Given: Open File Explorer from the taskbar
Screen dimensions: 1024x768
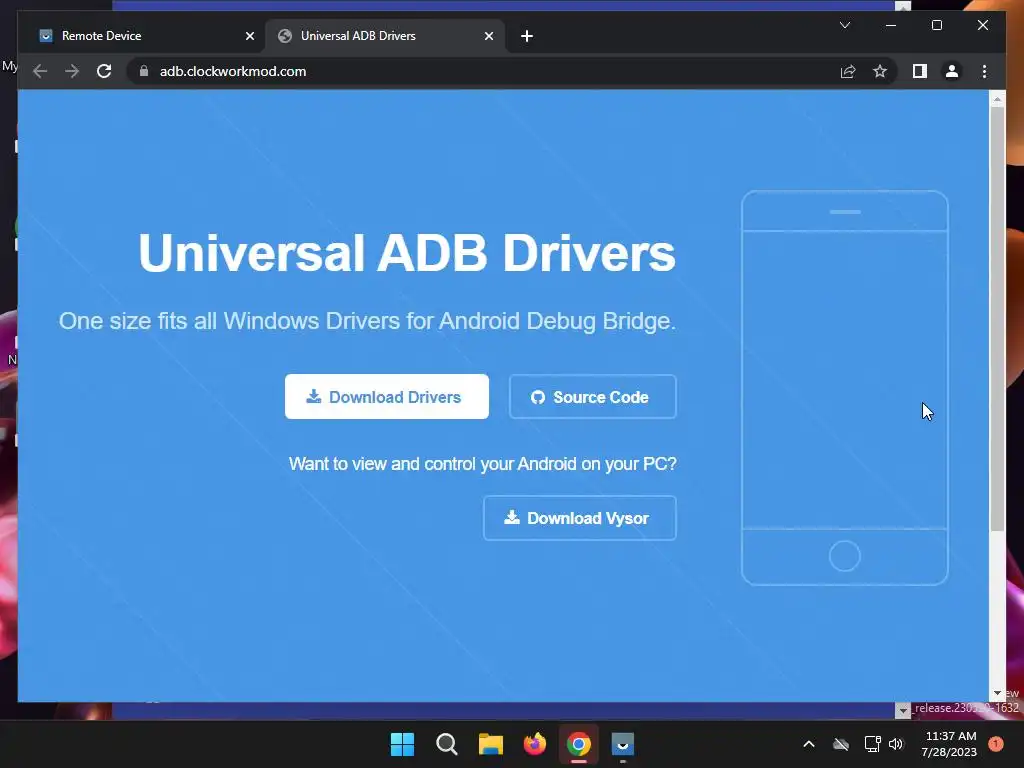Looking at the screenshot, I should (490, 744).
